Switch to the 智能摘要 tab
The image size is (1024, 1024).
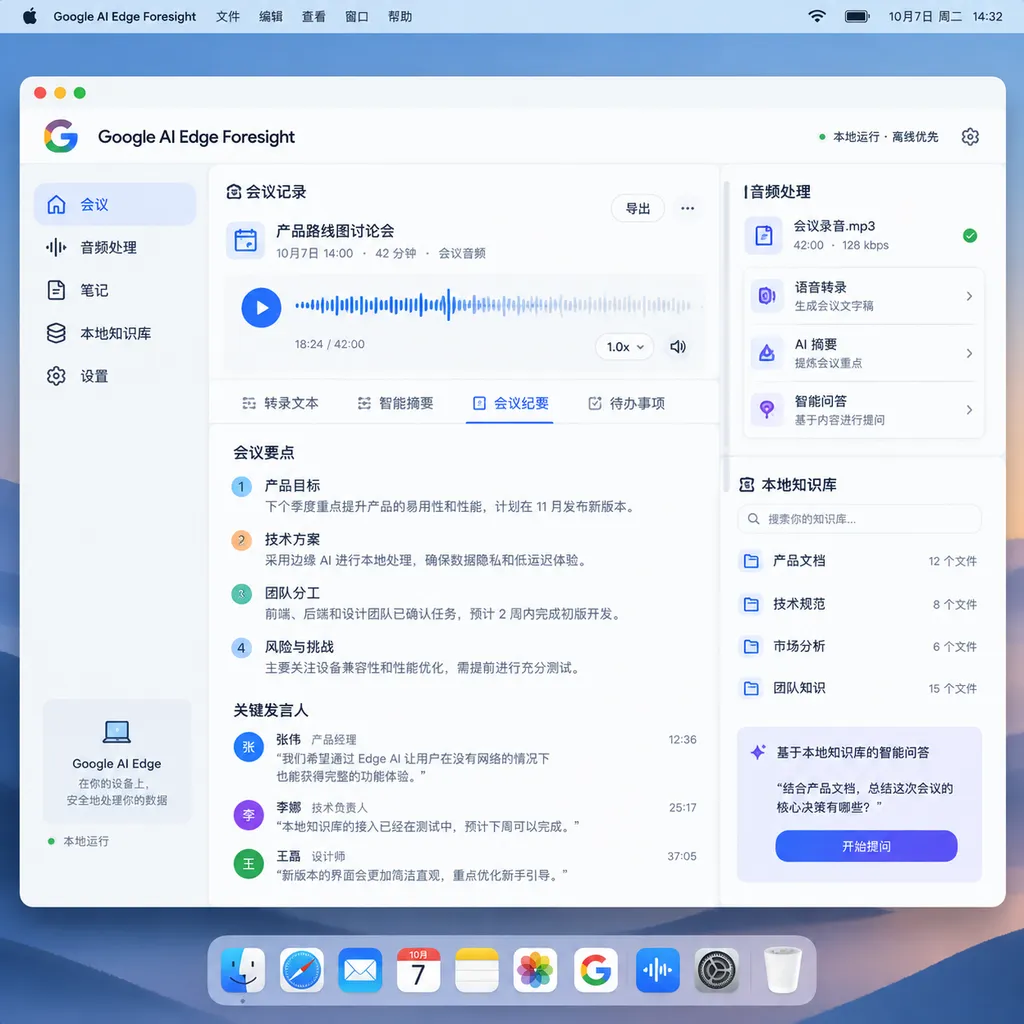396,404
